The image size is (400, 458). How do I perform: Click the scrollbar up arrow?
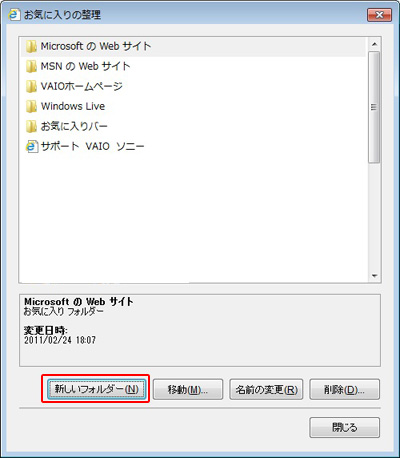(x=374, y=44)
